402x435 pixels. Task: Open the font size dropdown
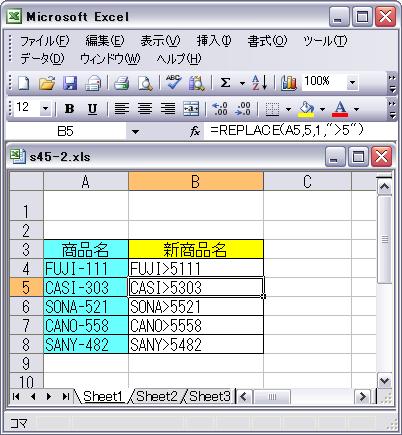point(45,108)
